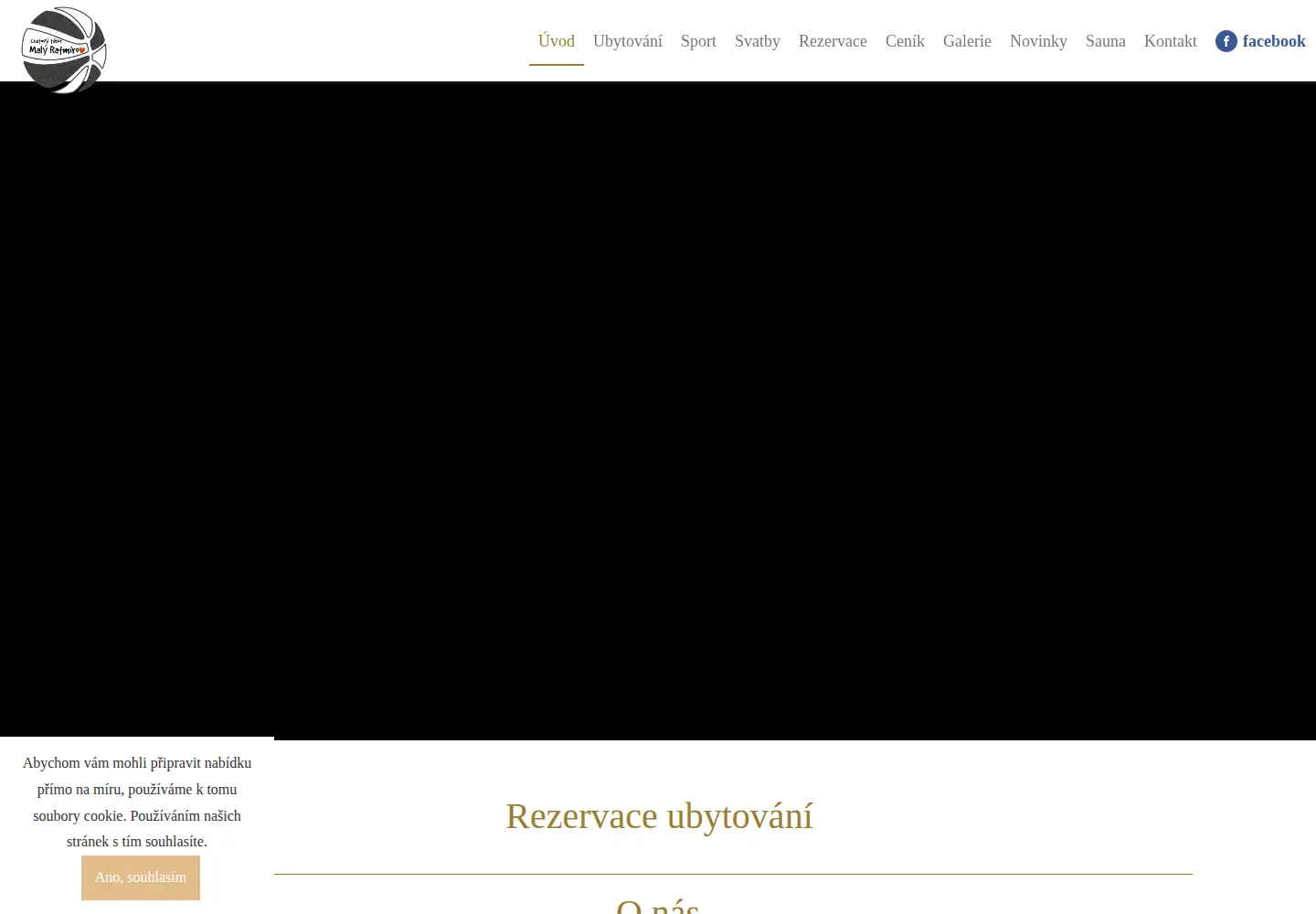Go to the Ubytování page
1316x914 pixels.
click(628, 41)
